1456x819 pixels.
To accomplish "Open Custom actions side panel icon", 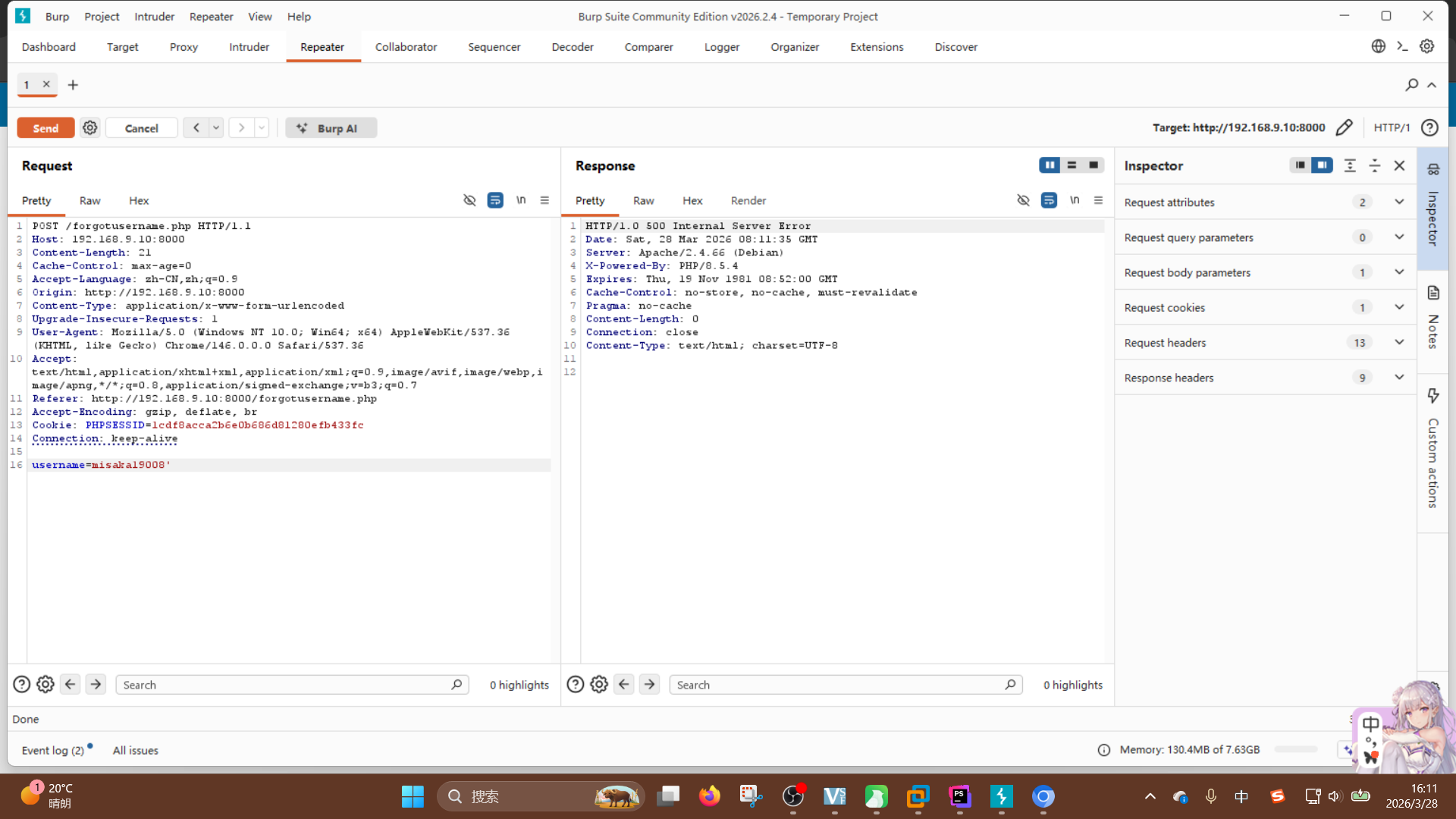I will pyautogui.click(x=1433, y=396).
